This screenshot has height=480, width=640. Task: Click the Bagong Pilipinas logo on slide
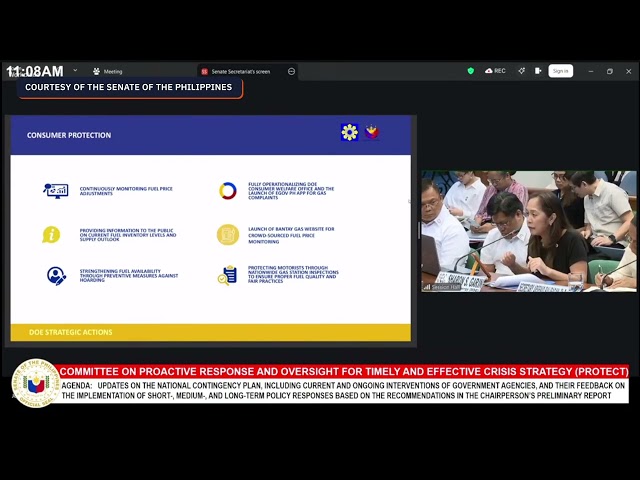click(x=372, y=132)
